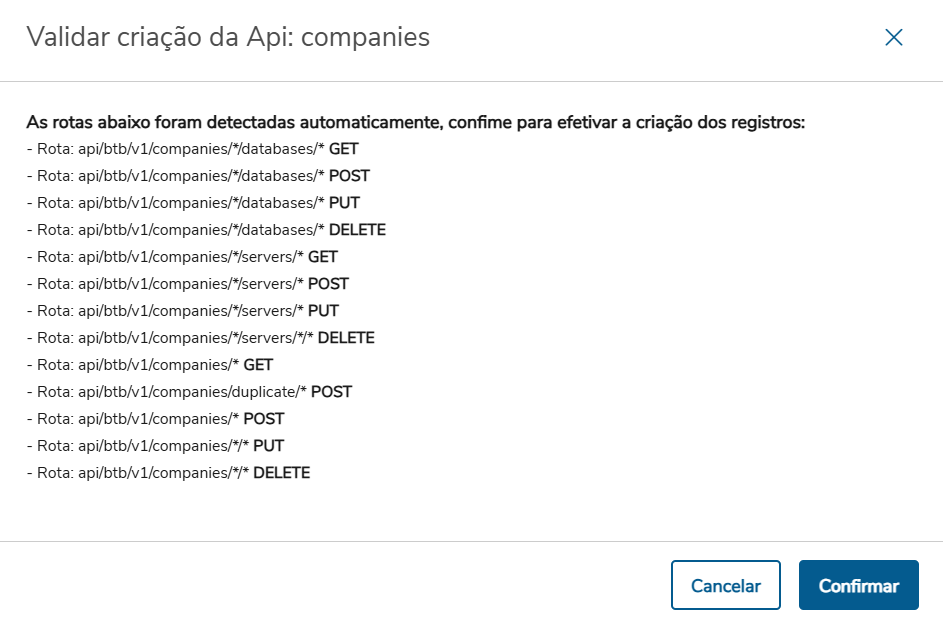Click the word 'companies' in the dialog title
This screenshot has width=943, height=627.
point(365,38)
